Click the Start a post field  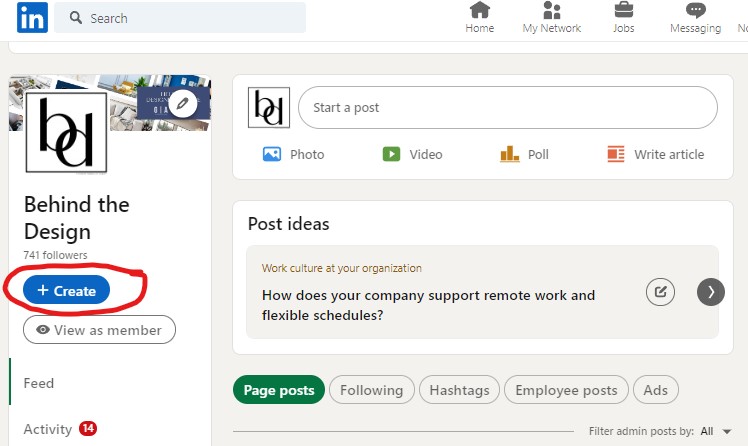(508, 108)
